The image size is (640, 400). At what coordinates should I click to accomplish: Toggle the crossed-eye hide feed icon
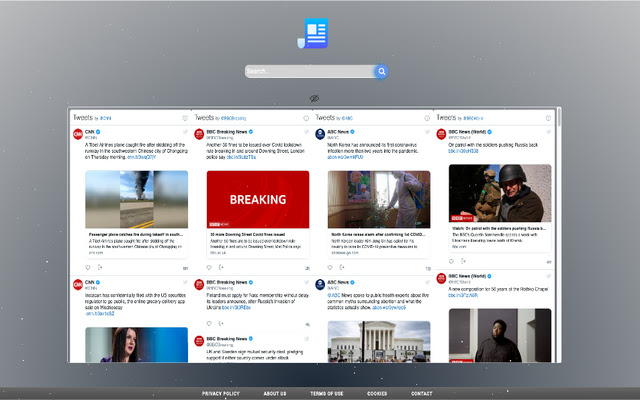(314, 98)
